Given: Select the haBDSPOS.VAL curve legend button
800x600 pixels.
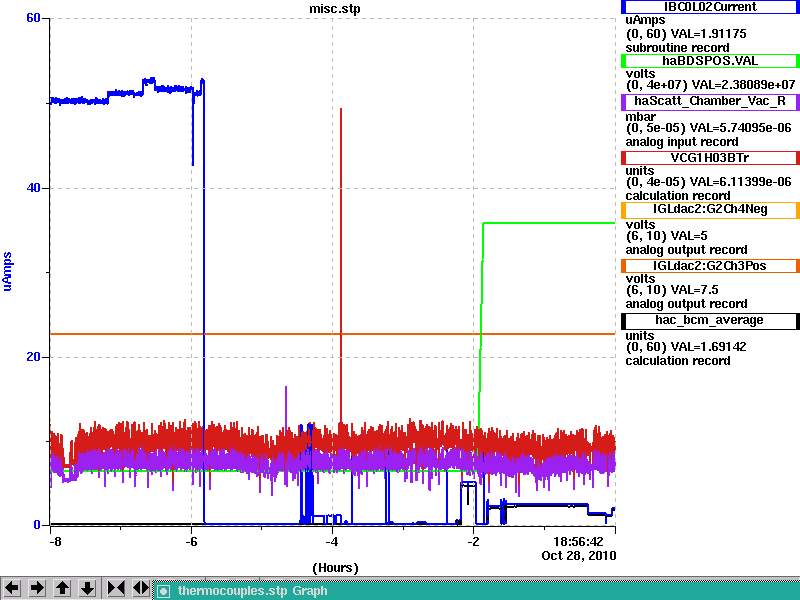Looking at the screenshot, I should (710, 61).
